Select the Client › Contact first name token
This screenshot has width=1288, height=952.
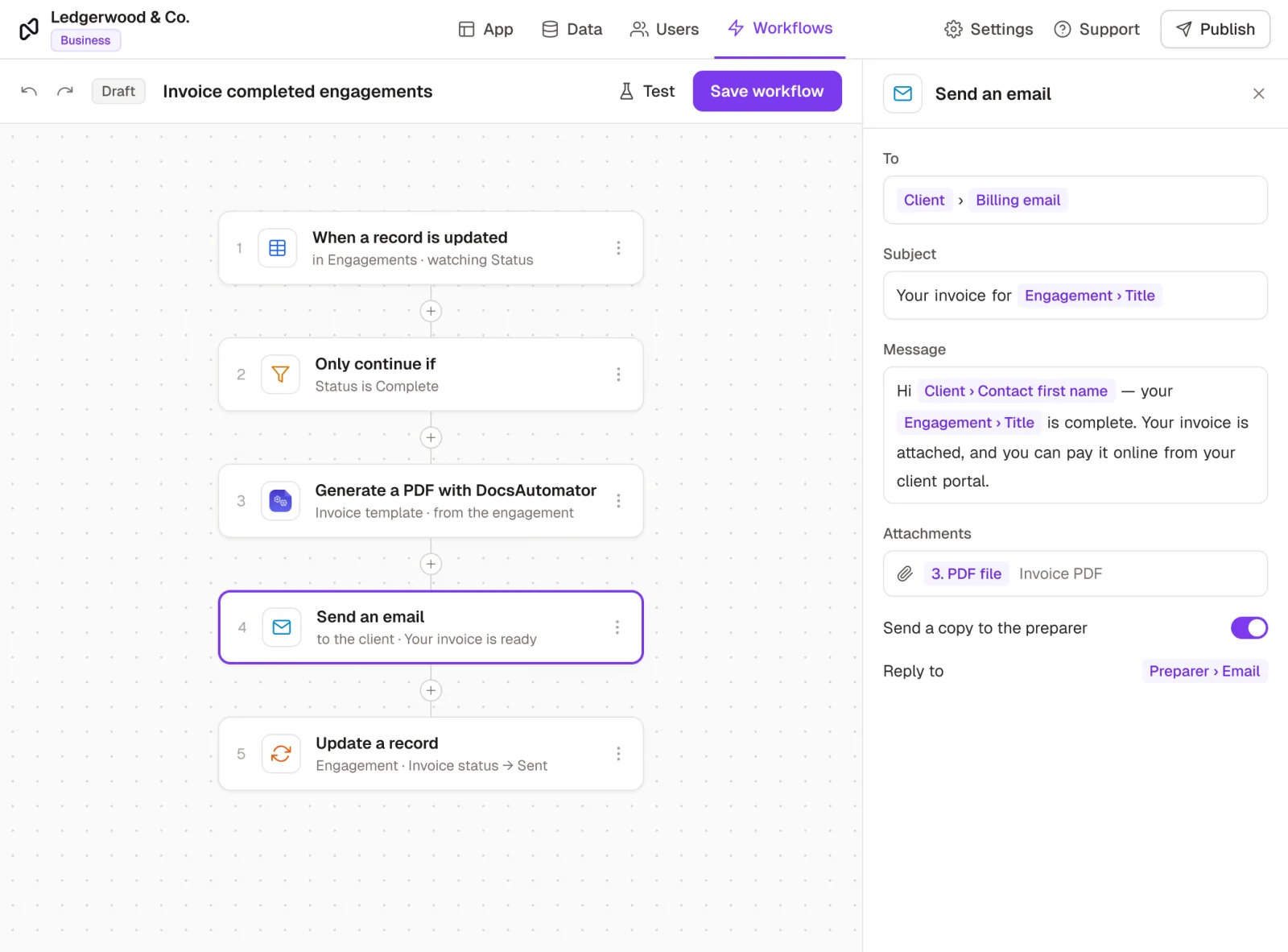pyautogui.click(x=1016, y=391)
